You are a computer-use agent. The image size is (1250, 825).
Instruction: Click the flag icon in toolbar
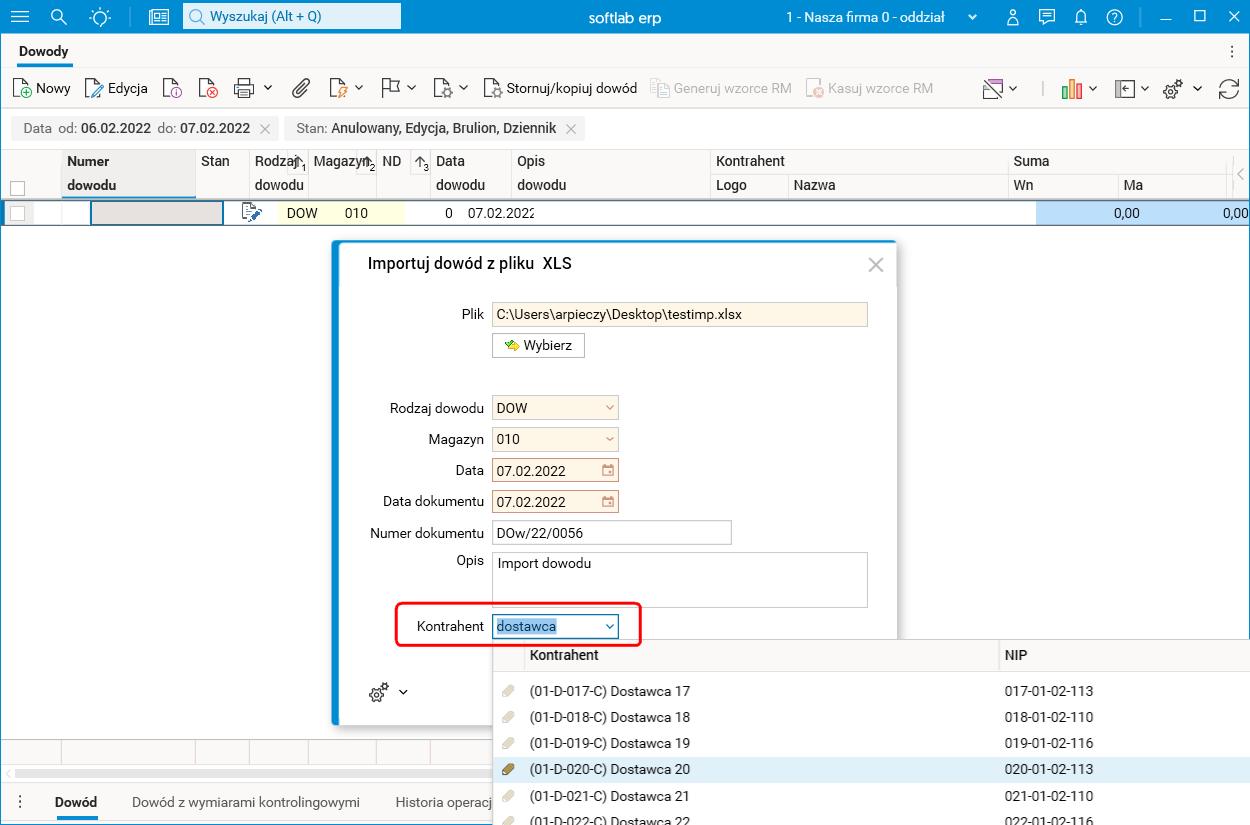click(391, 88)
